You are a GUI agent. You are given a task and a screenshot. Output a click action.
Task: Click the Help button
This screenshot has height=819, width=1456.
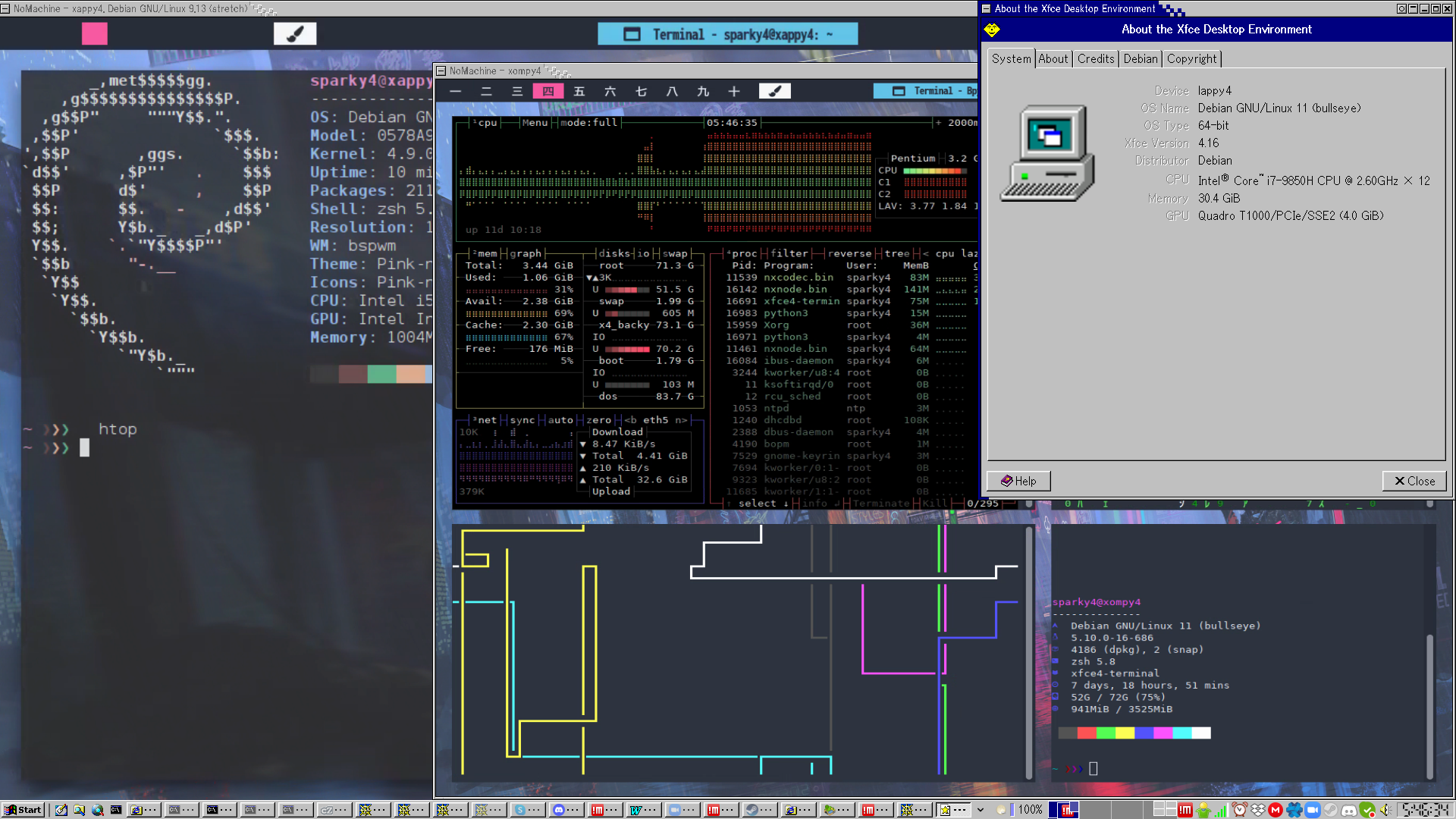tap(1018, 481)
